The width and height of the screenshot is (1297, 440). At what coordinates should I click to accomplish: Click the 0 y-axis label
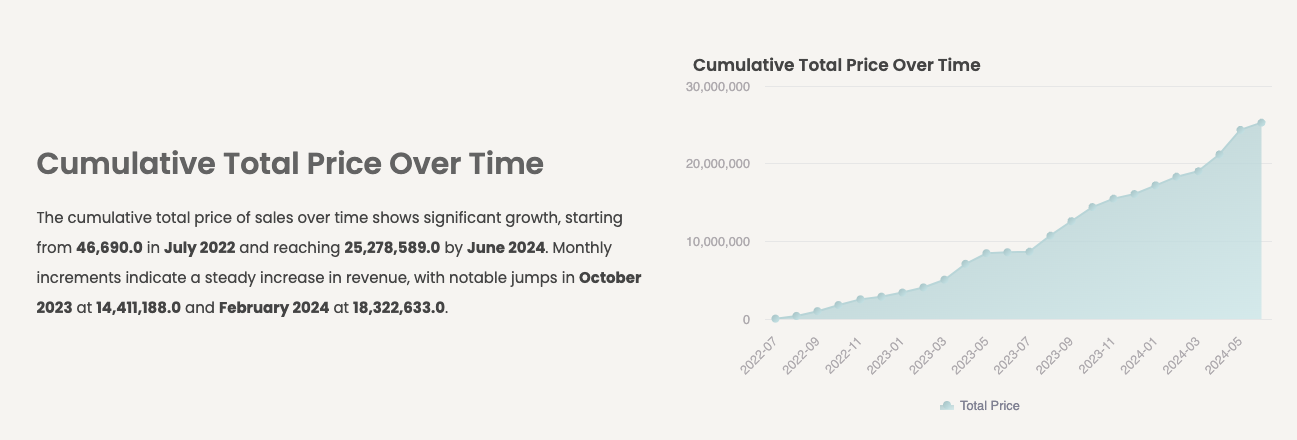746,320
